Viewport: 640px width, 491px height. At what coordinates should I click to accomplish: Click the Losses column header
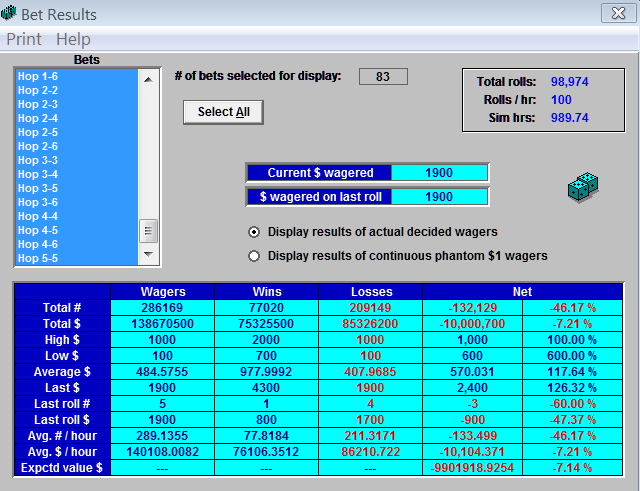pyautogui.click(x=371, y=292)
